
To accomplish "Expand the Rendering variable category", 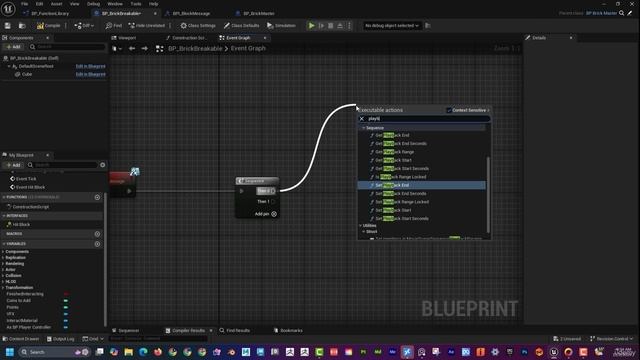I will (x=3, y=264).
